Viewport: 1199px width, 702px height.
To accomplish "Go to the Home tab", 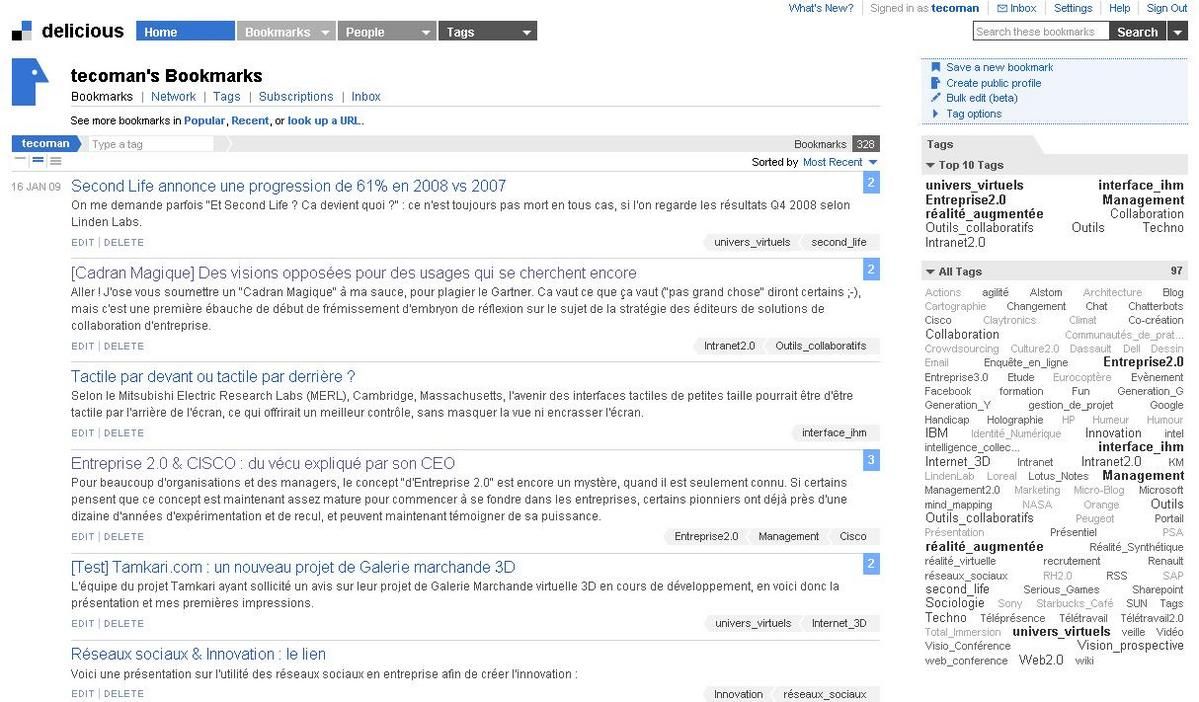I will coord(185,31).
